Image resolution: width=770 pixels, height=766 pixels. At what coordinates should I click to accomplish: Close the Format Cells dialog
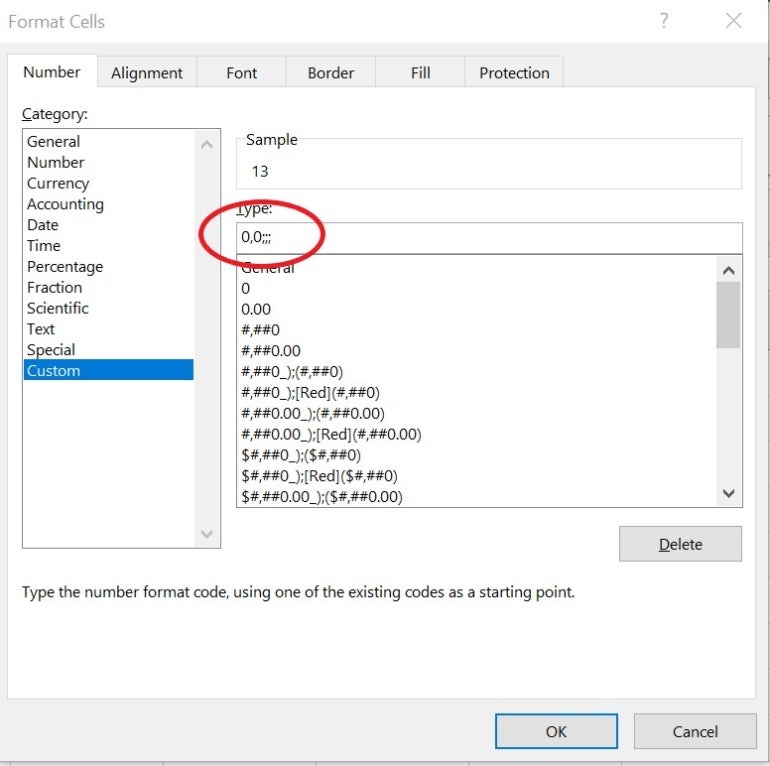734,21
